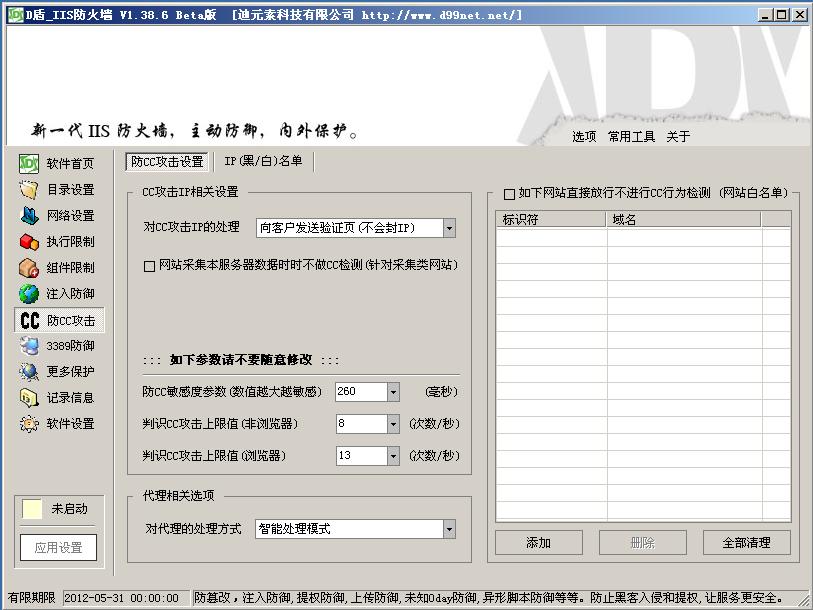Minimize the D盾 window
This screenshot has width=813, height=610.
coord(764,15)
